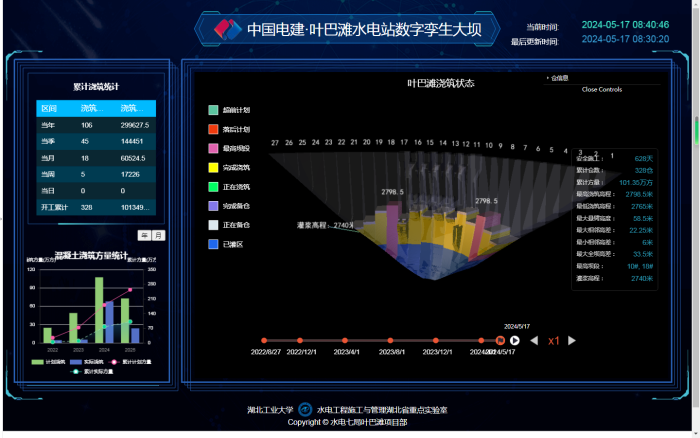Toggle cyan cumulative line in chart legend
The image size is (700, 438).
point(92,371)
